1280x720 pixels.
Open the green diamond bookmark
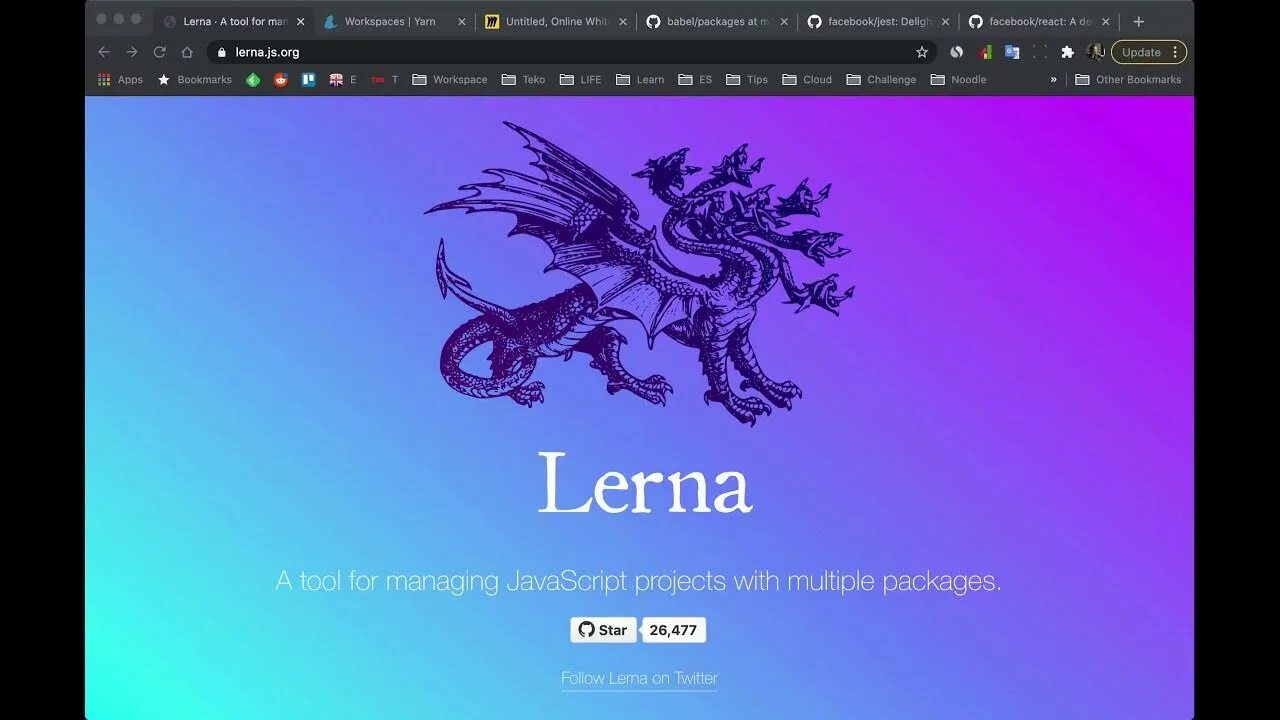pos(253,79)
